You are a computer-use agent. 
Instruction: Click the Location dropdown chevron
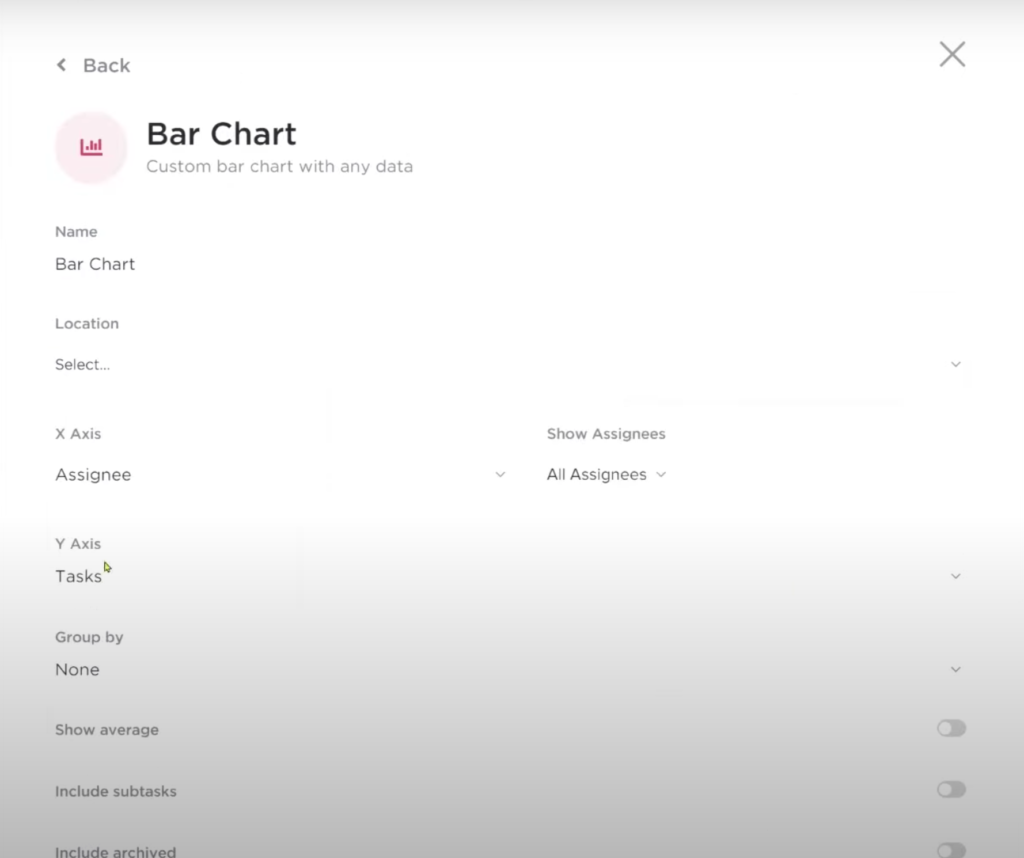pyautogui.click(x=955, y=364)
